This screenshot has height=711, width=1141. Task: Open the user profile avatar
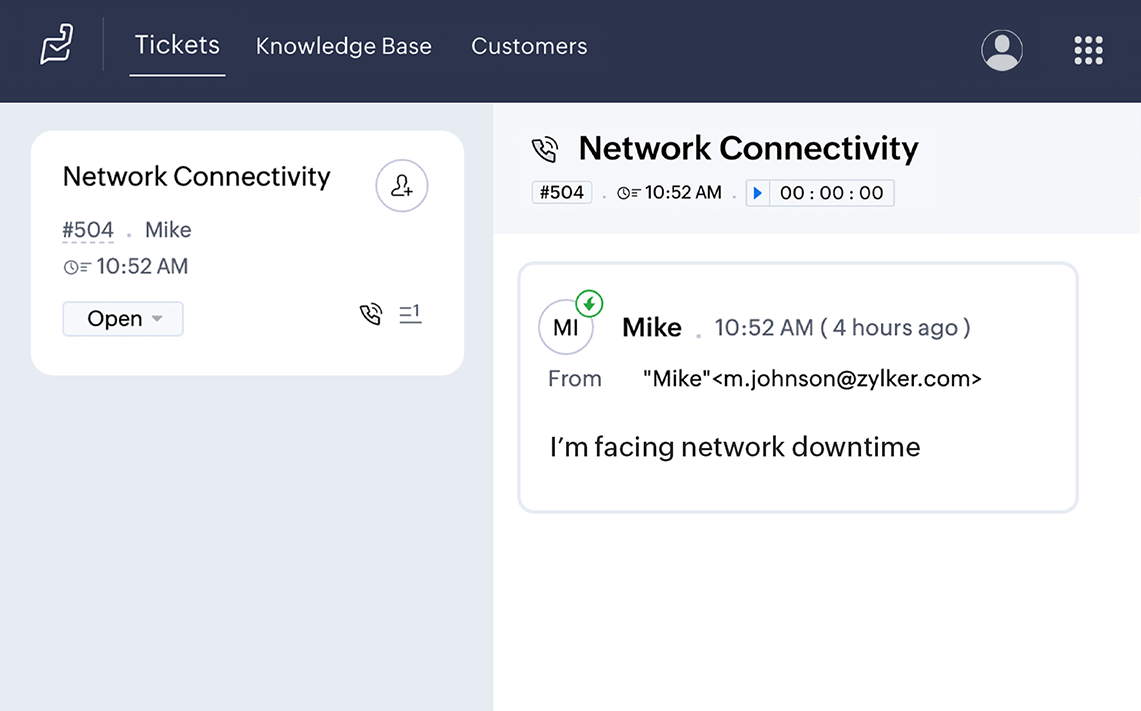click(1001, 50)
